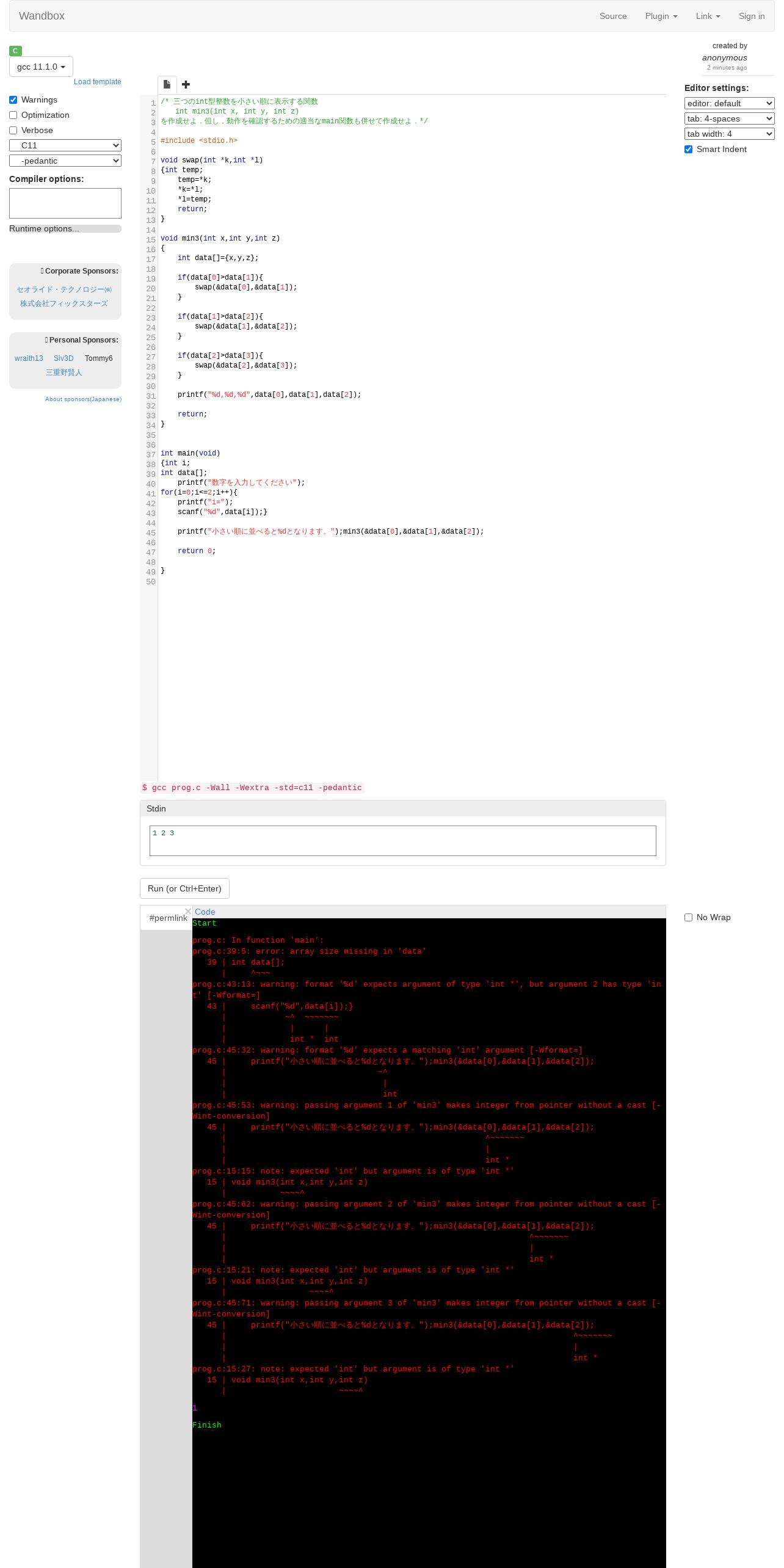Click the Run (or Ctrl+Enter) button
Screen dimensions: 784x1568
coord(184,888)
